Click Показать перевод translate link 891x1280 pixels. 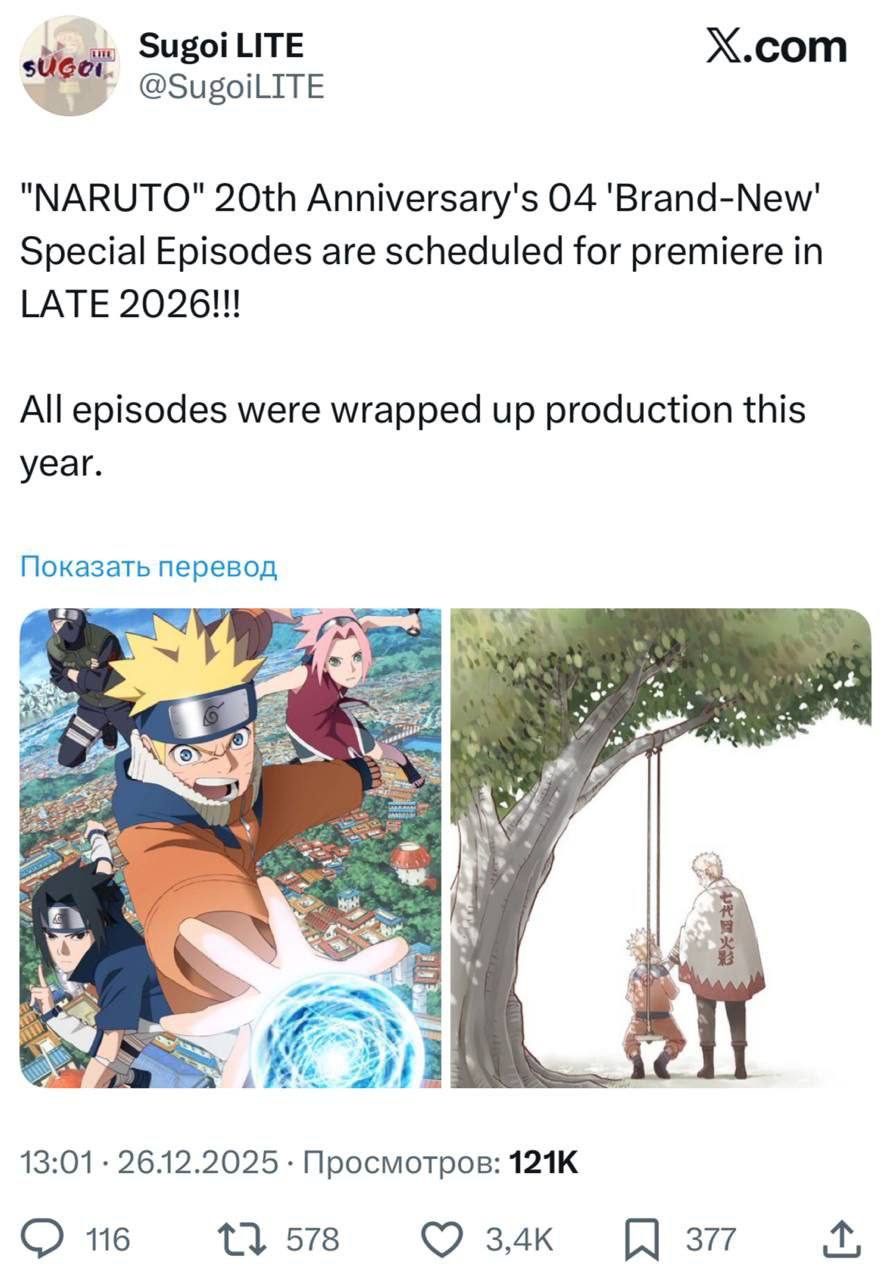(x=148, y=567)
